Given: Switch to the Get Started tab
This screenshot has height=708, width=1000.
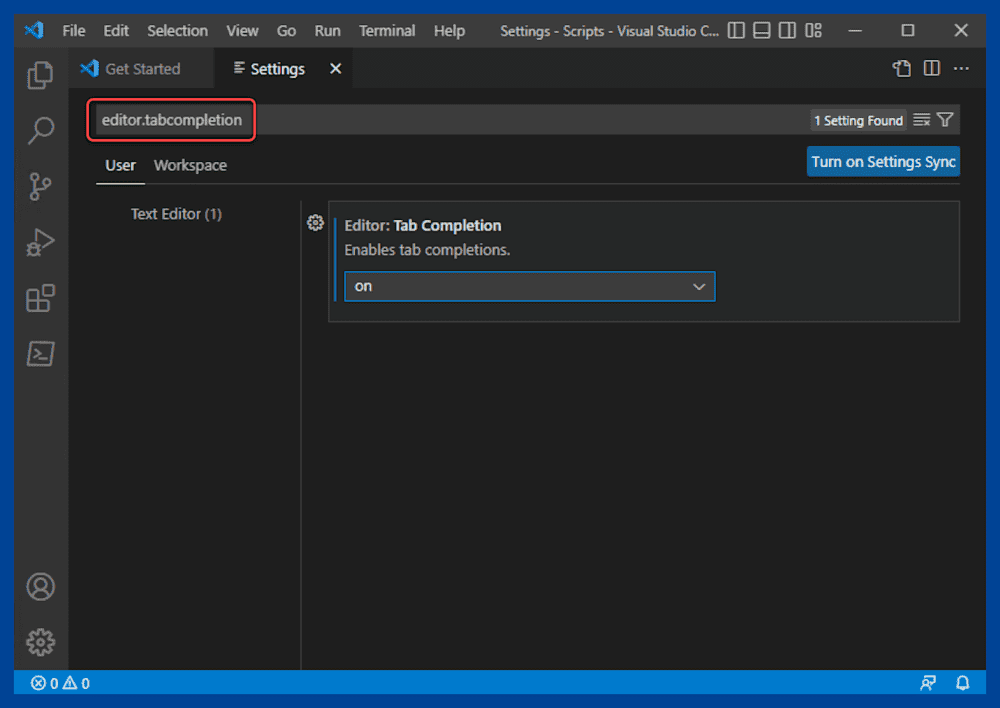Looking at the screenshot, I should click(x=140, y=68).
